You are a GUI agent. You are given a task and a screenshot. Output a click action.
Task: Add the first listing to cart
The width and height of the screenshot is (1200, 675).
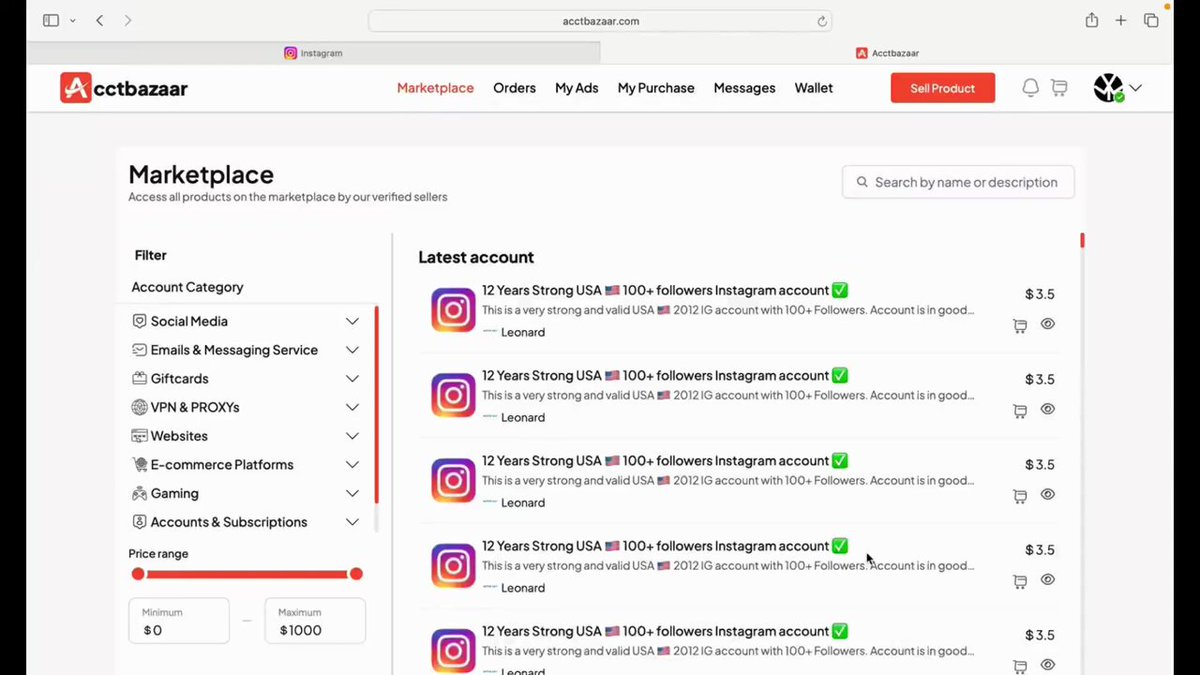coord(1020,326)
